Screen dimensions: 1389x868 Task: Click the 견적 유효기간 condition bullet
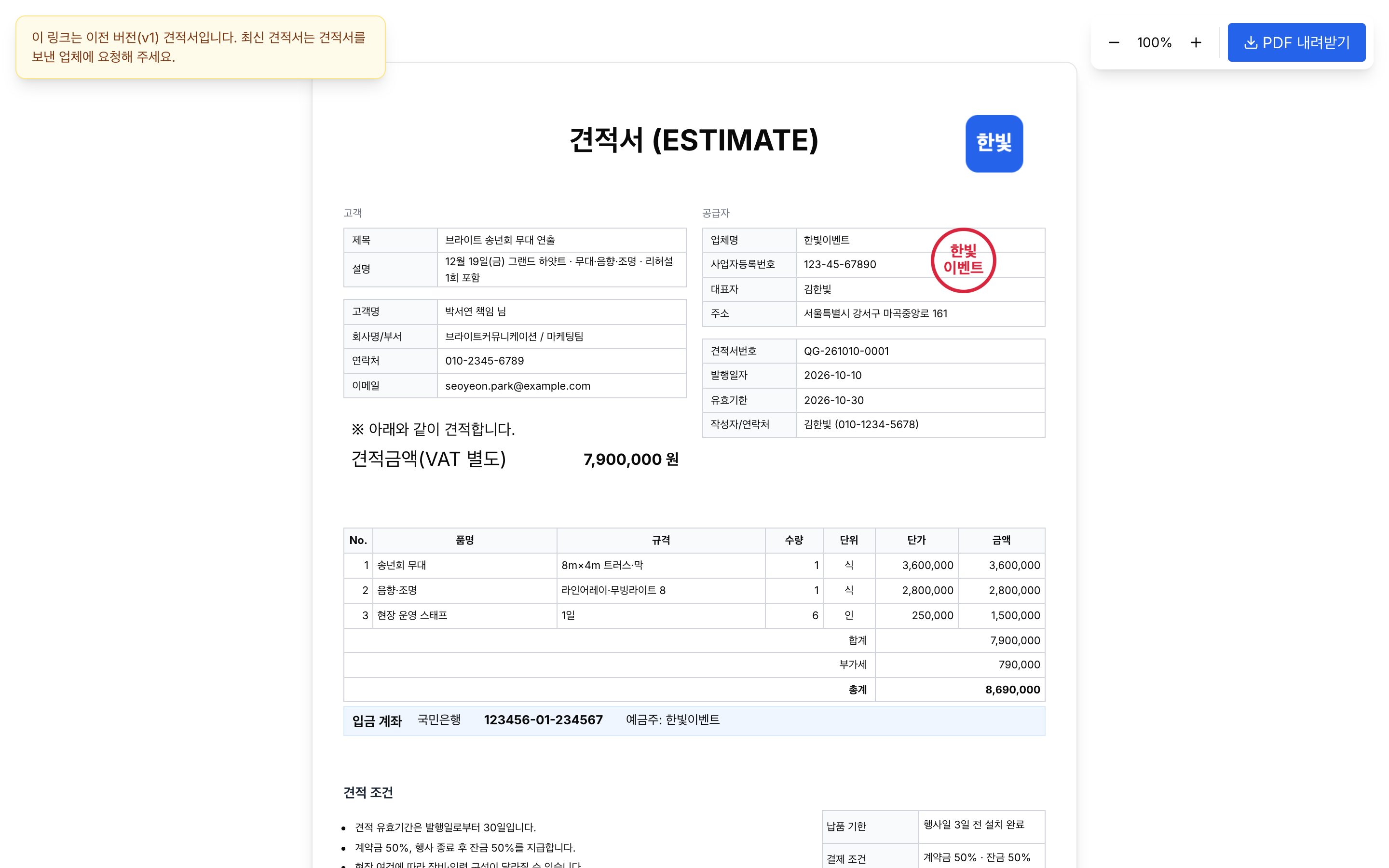pyautogui.click(x=445, y=827)
